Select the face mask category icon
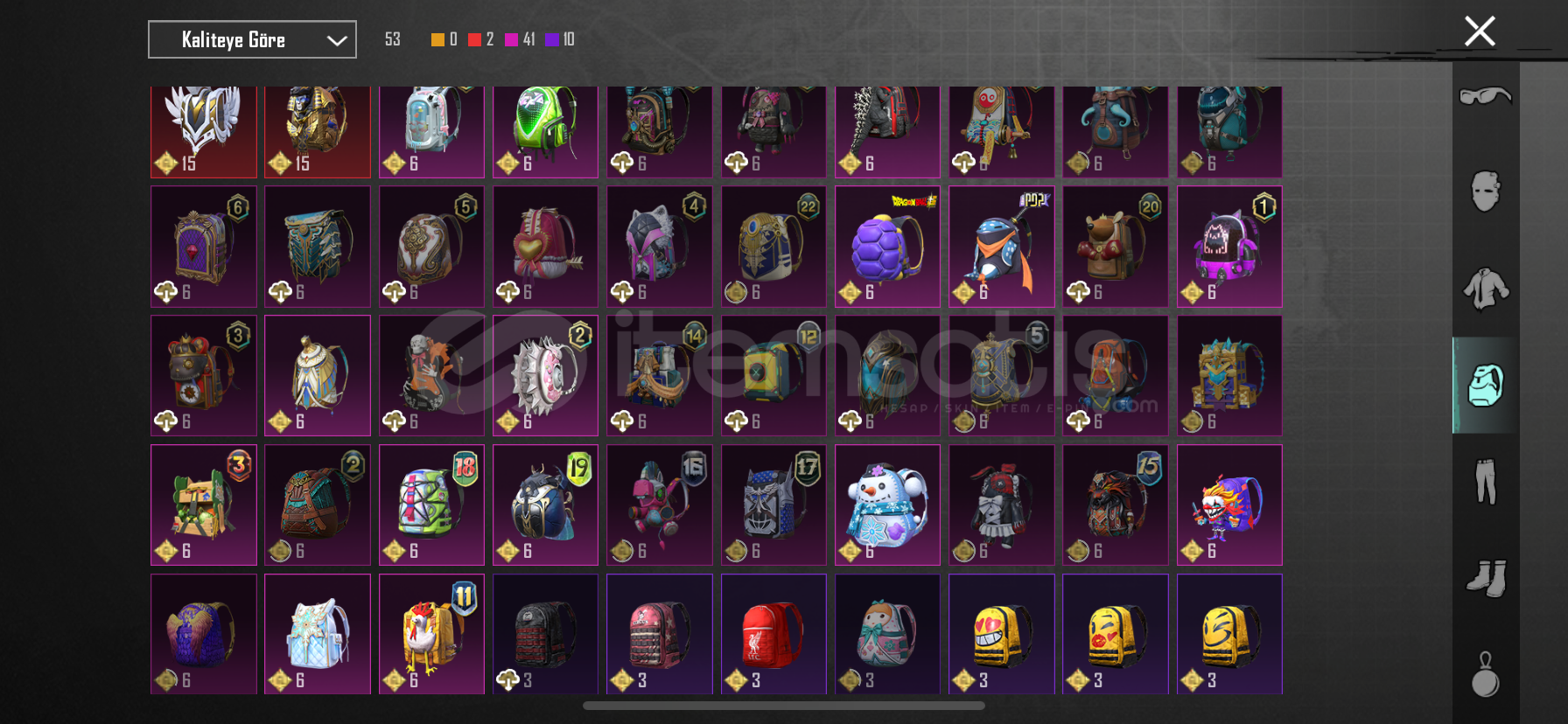This screenshot has width=1568, height=724. coord(1486,191)
